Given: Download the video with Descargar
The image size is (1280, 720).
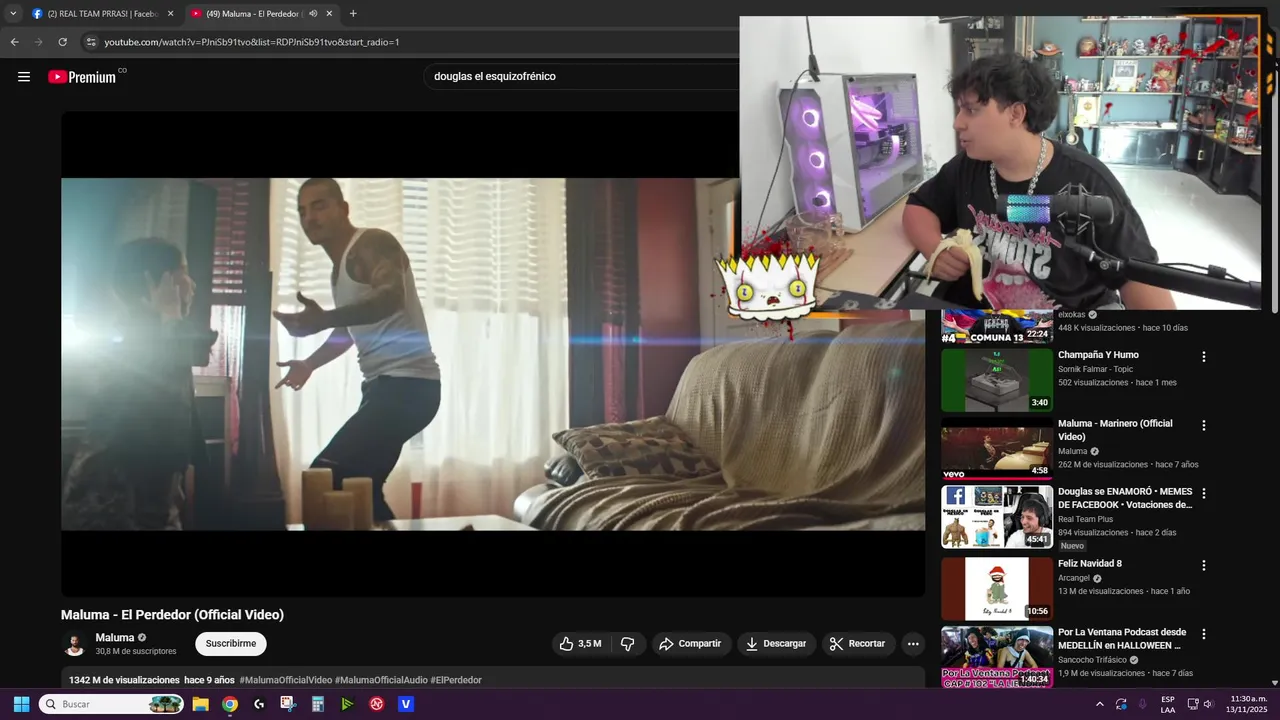Looking at the screenshot, I should pyautogui.click(x=775, y=644).
